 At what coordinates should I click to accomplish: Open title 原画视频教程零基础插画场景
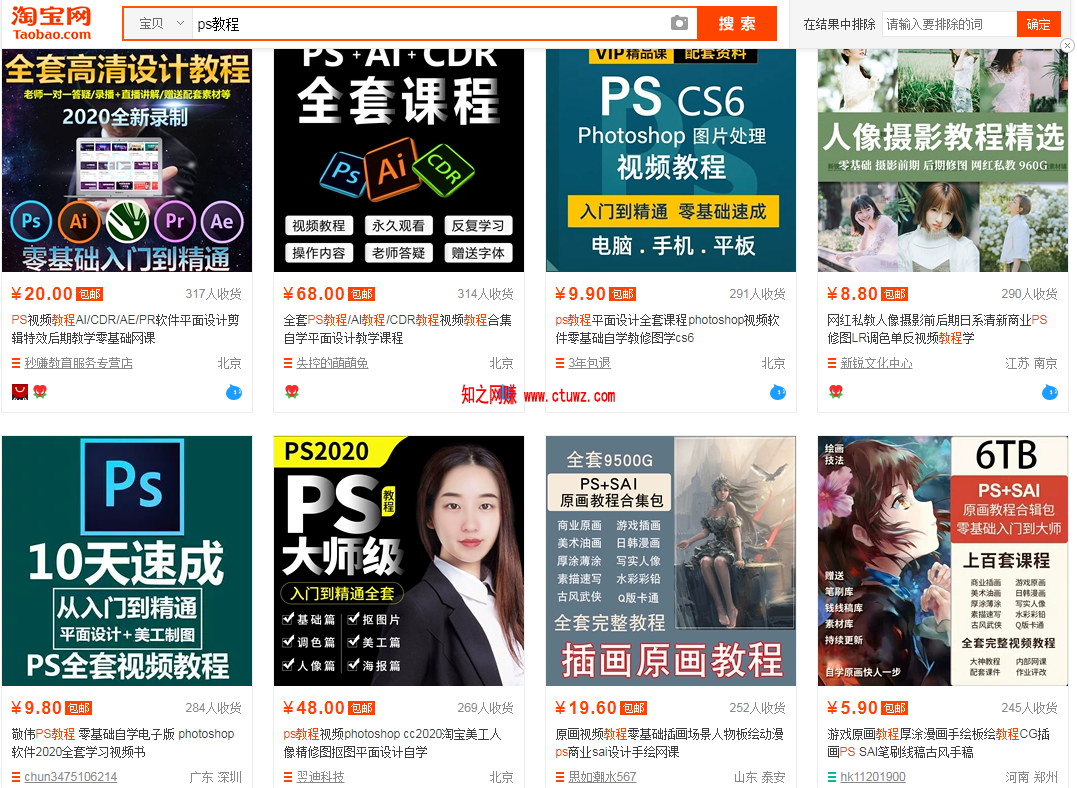(670, 743)
